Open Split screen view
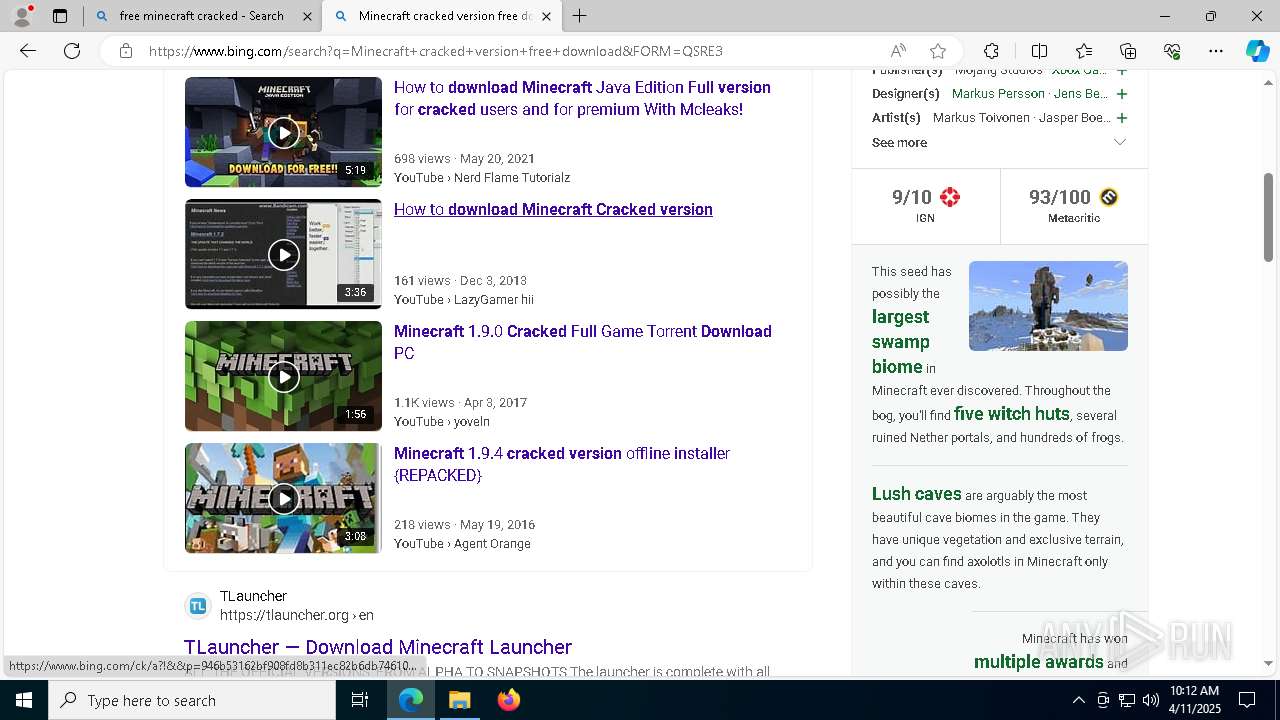The height and width of the screenshot is (720, 1280). tap(1039, 51)
